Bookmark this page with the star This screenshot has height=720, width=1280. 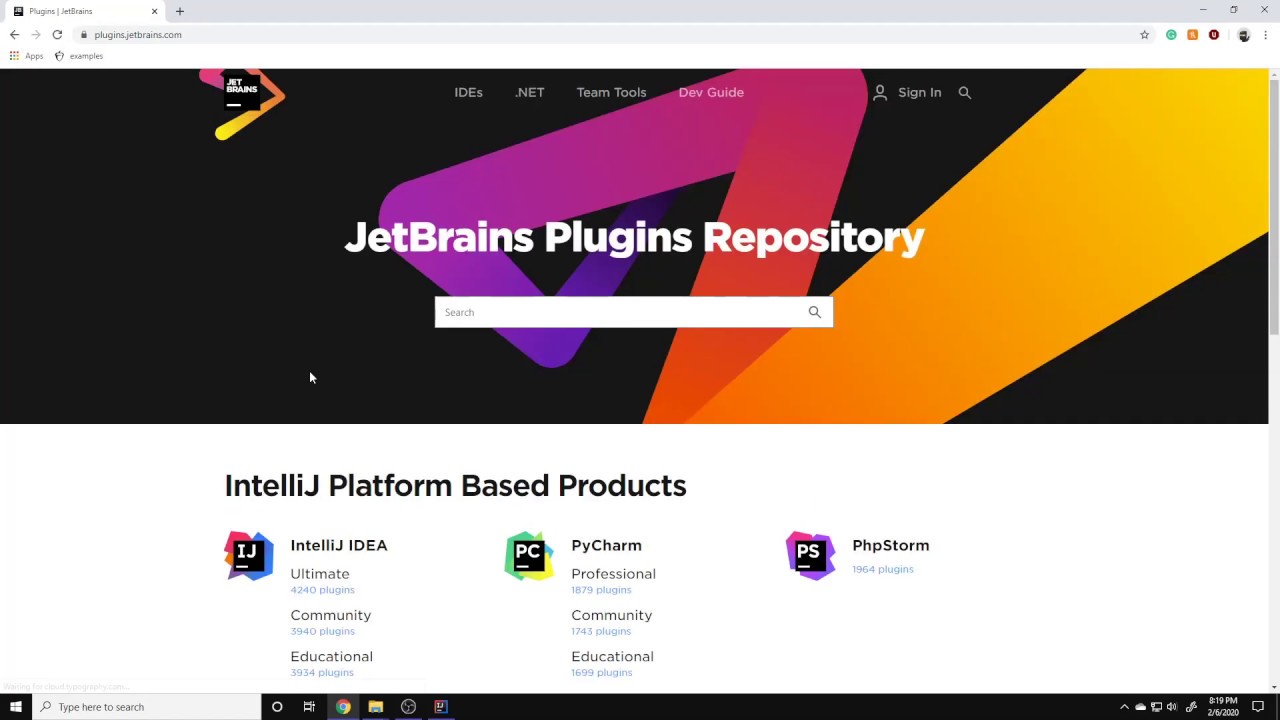[1145, 34]
